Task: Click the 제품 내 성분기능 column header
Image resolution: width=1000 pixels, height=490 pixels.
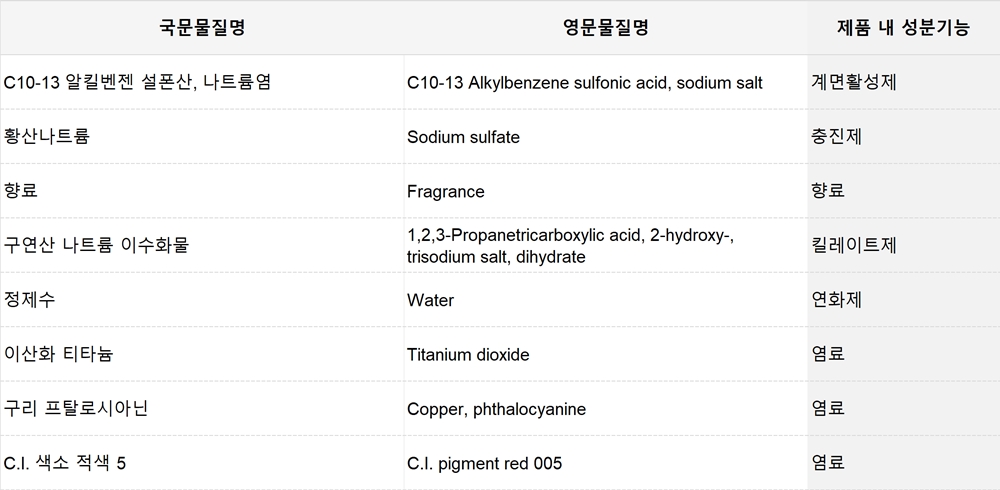Action: pyautogui.click(x=904, y=27)
